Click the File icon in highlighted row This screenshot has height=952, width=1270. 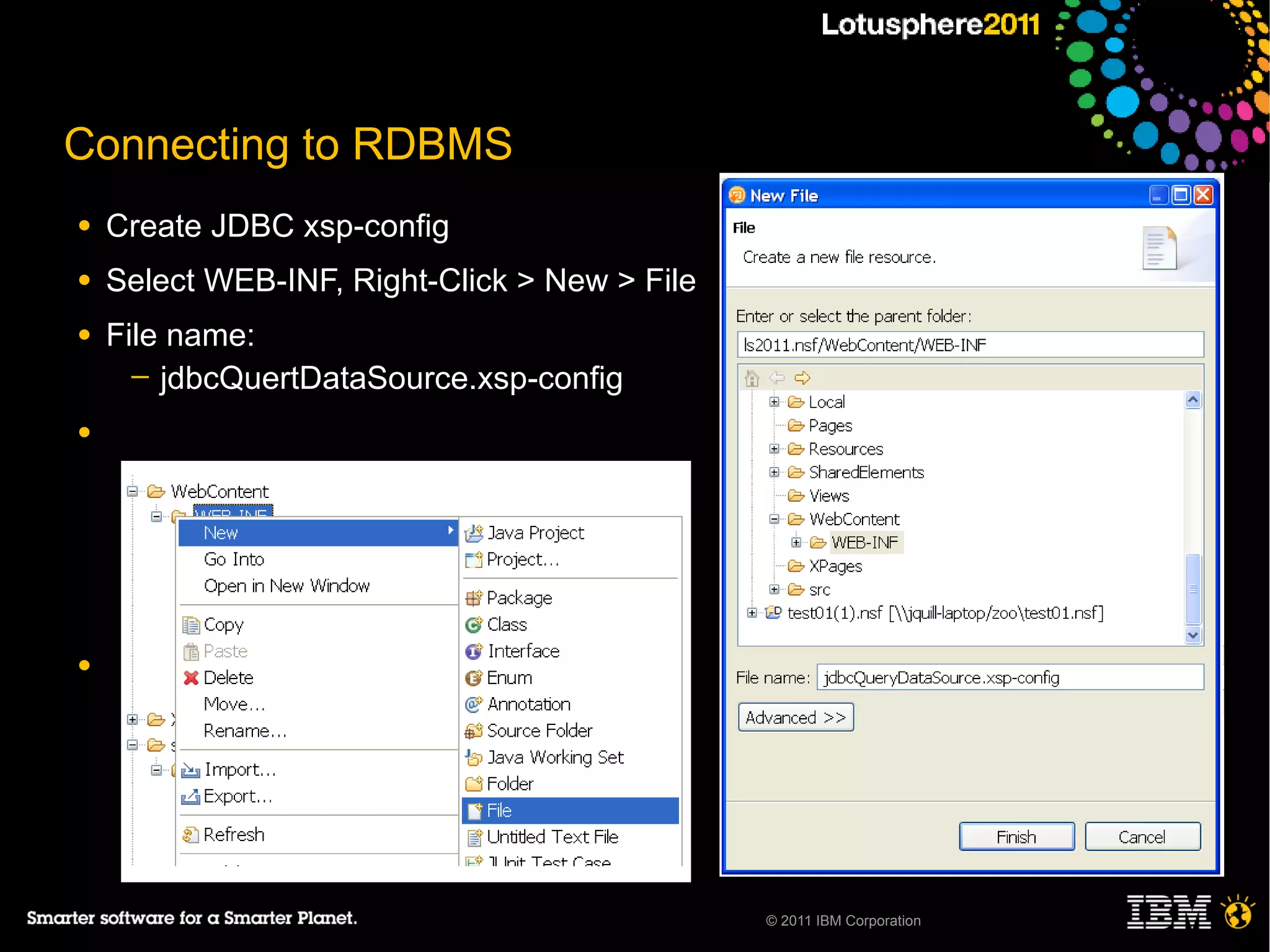tap(474, 811)
